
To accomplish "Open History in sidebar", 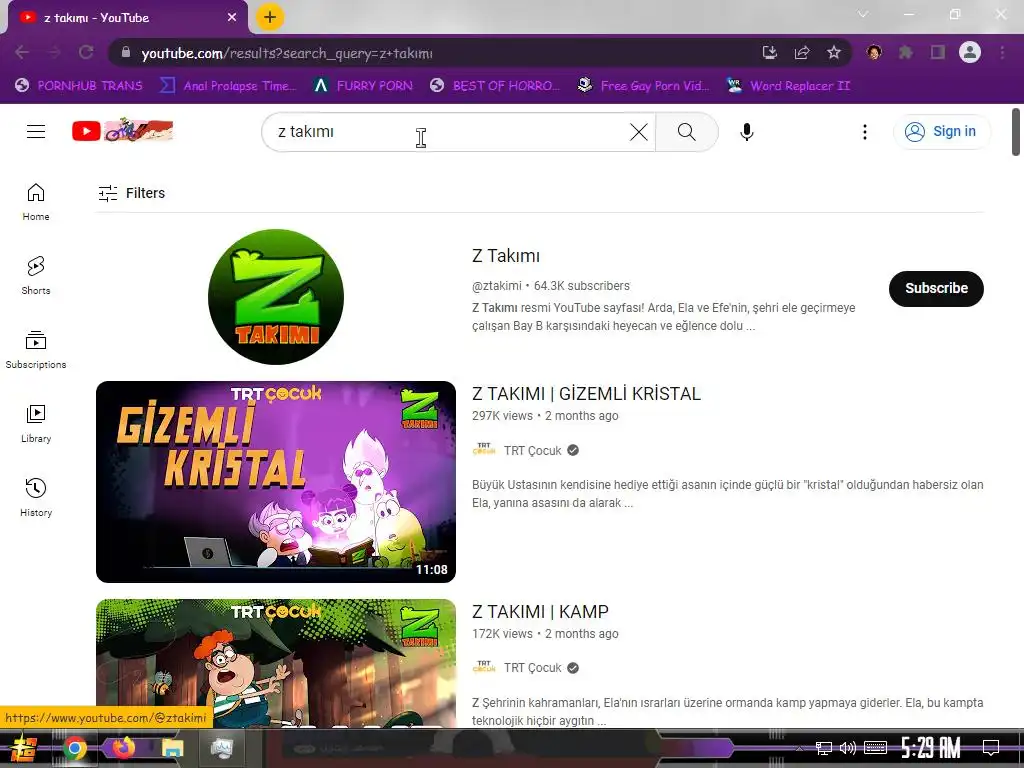I will 36,498.
